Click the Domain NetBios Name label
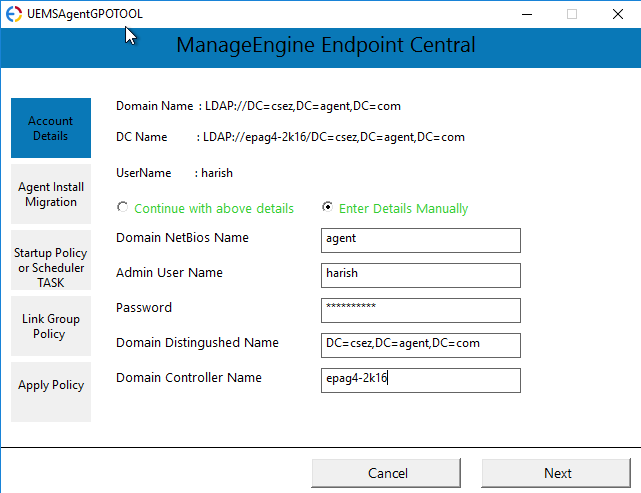Viewport: 641px width, 493px height. click(x=182, y=238)
